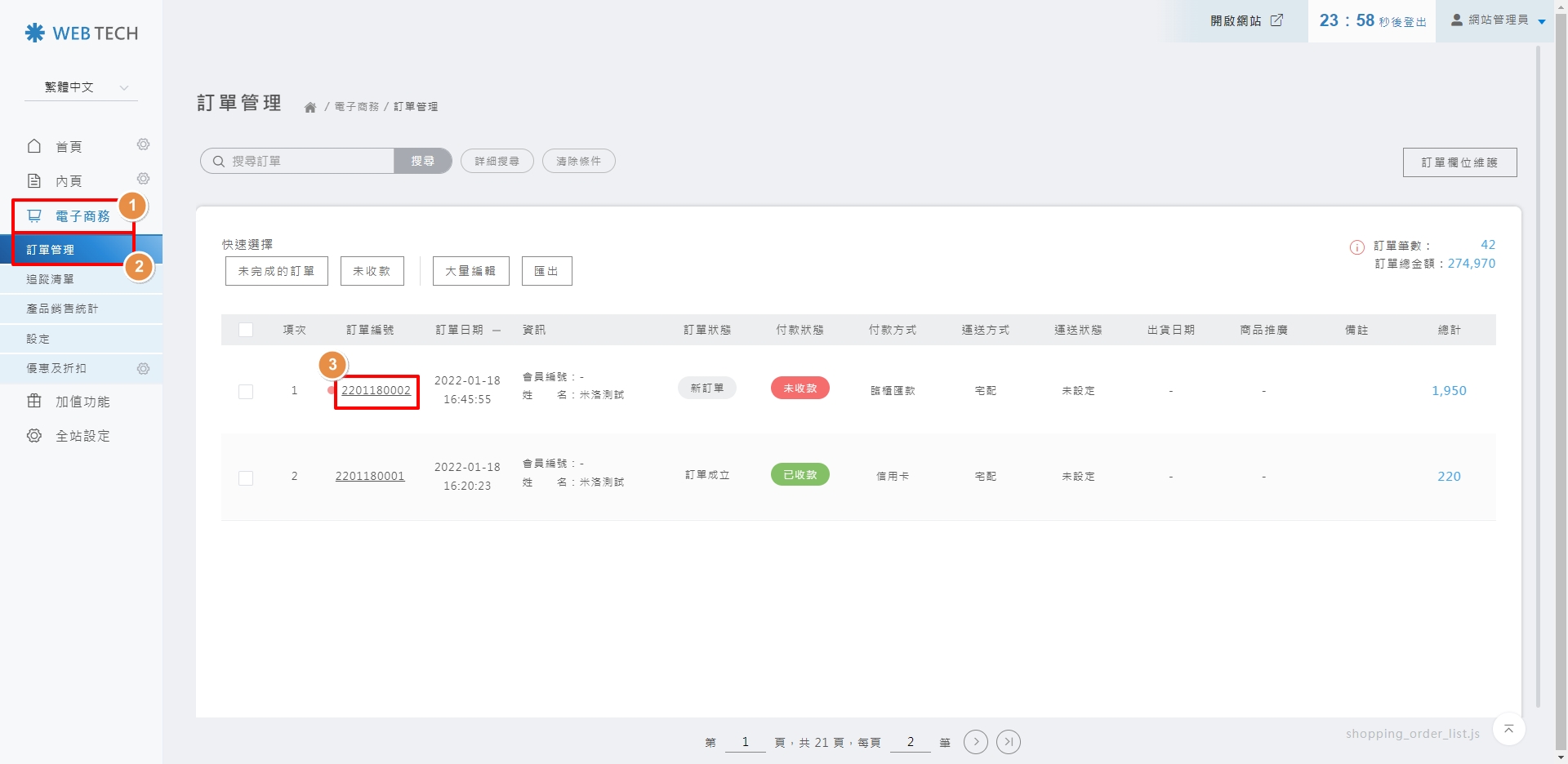
Task: Click the order count info icon
Action: [x=1356, y=247]
